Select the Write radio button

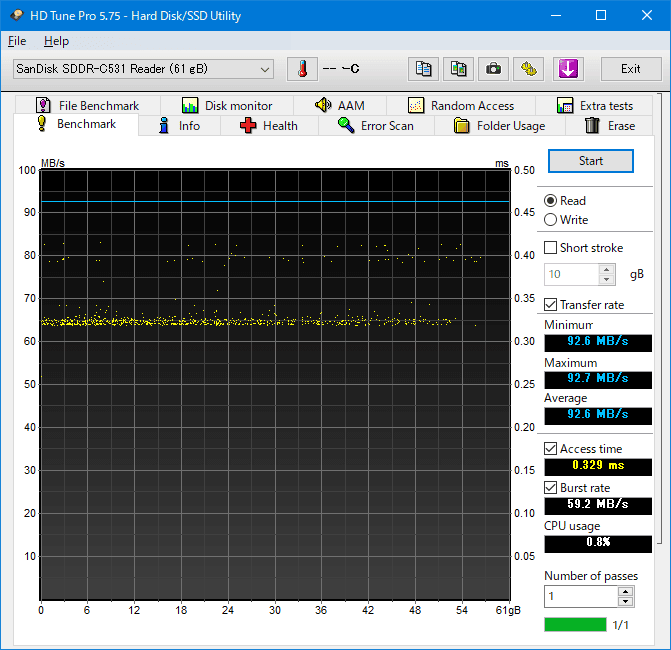(551, 220)
